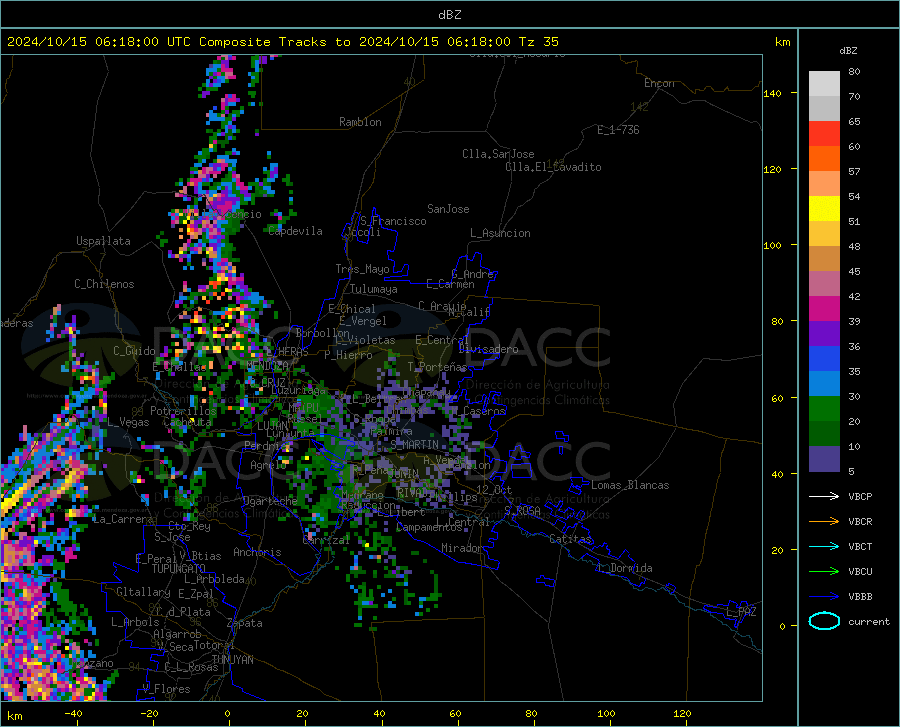The image size is (900, 727).
Task: Click the 'C_Guido' map label
Action: pyautogui.click(x=134, y=351)
